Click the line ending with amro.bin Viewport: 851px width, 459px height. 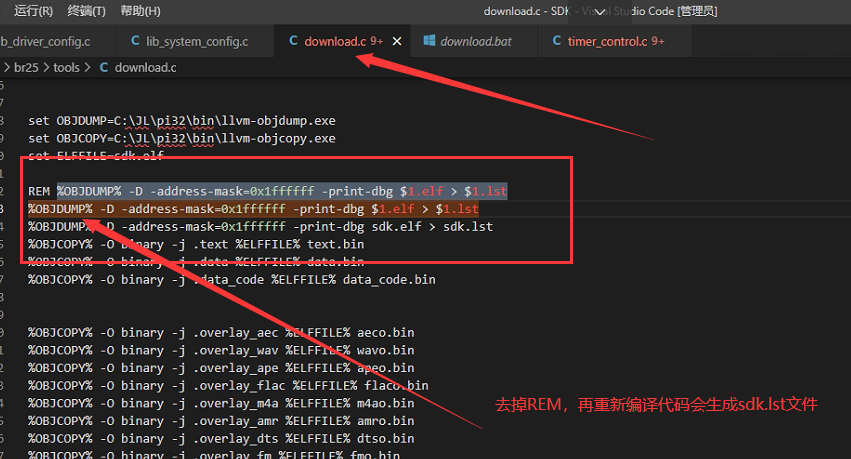pyautogui.click(x=221, y=420)
